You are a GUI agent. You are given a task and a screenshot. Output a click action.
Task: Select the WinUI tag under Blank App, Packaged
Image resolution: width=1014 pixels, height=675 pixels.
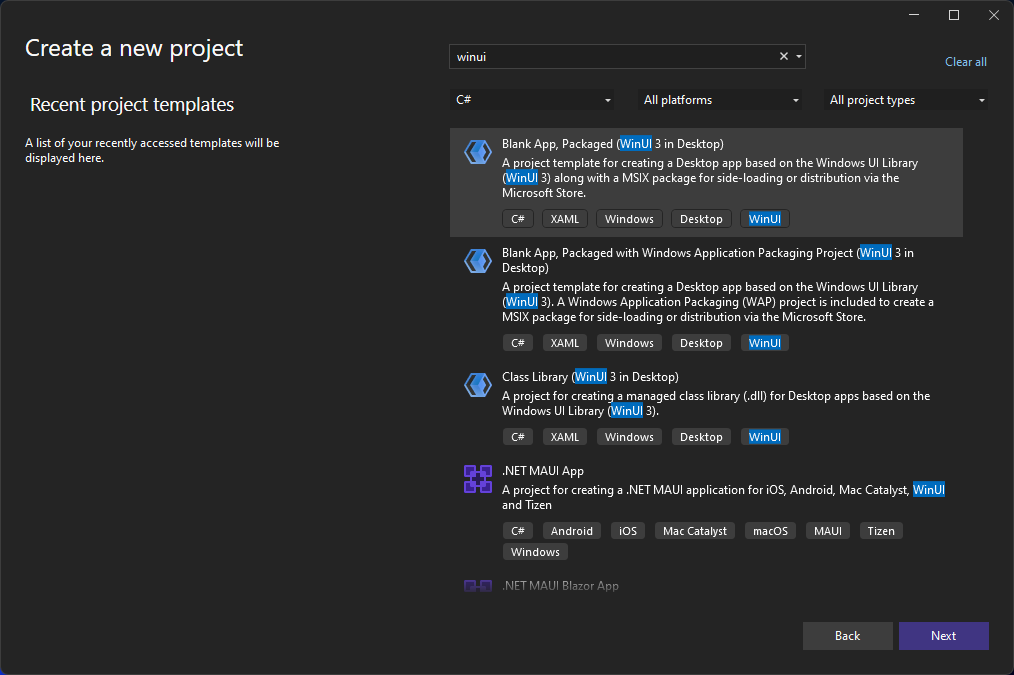(x=764, y=218)
